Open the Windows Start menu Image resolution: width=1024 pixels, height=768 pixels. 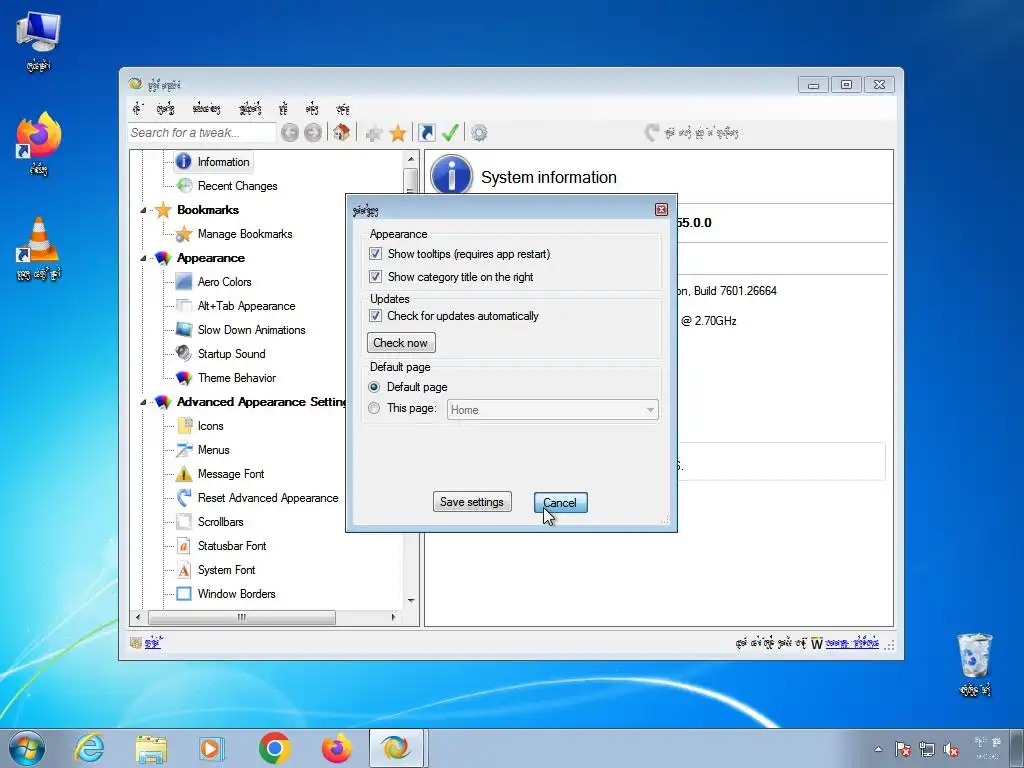[27, 748]
